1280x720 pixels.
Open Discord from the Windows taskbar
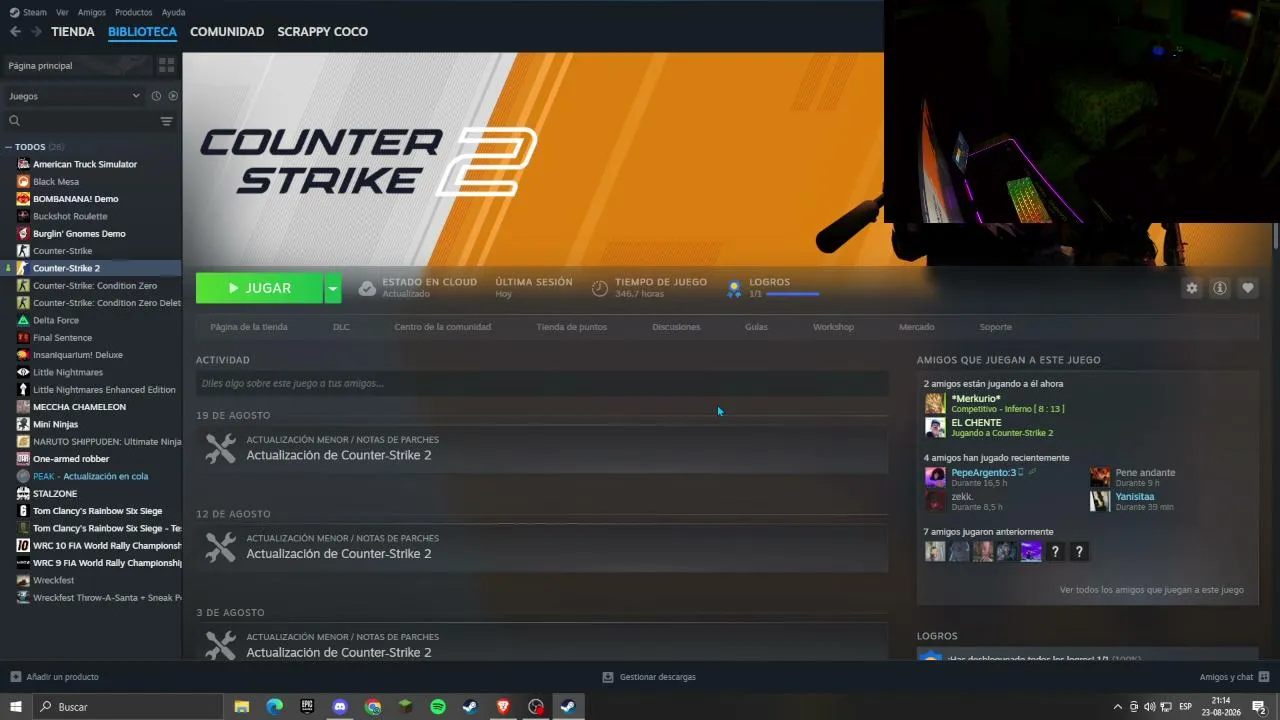340,707
